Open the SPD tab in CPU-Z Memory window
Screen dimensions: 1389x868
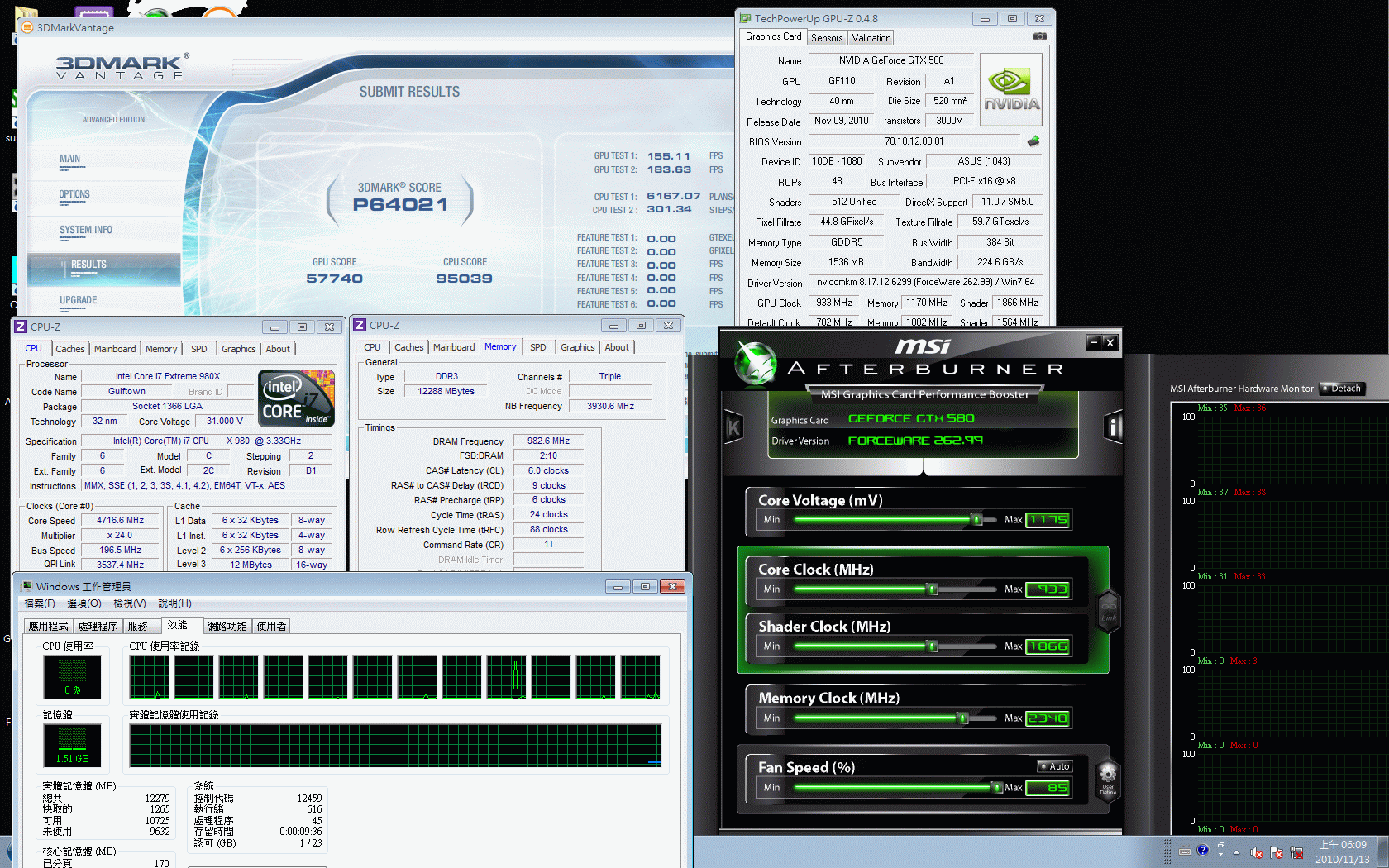point(537,347)
